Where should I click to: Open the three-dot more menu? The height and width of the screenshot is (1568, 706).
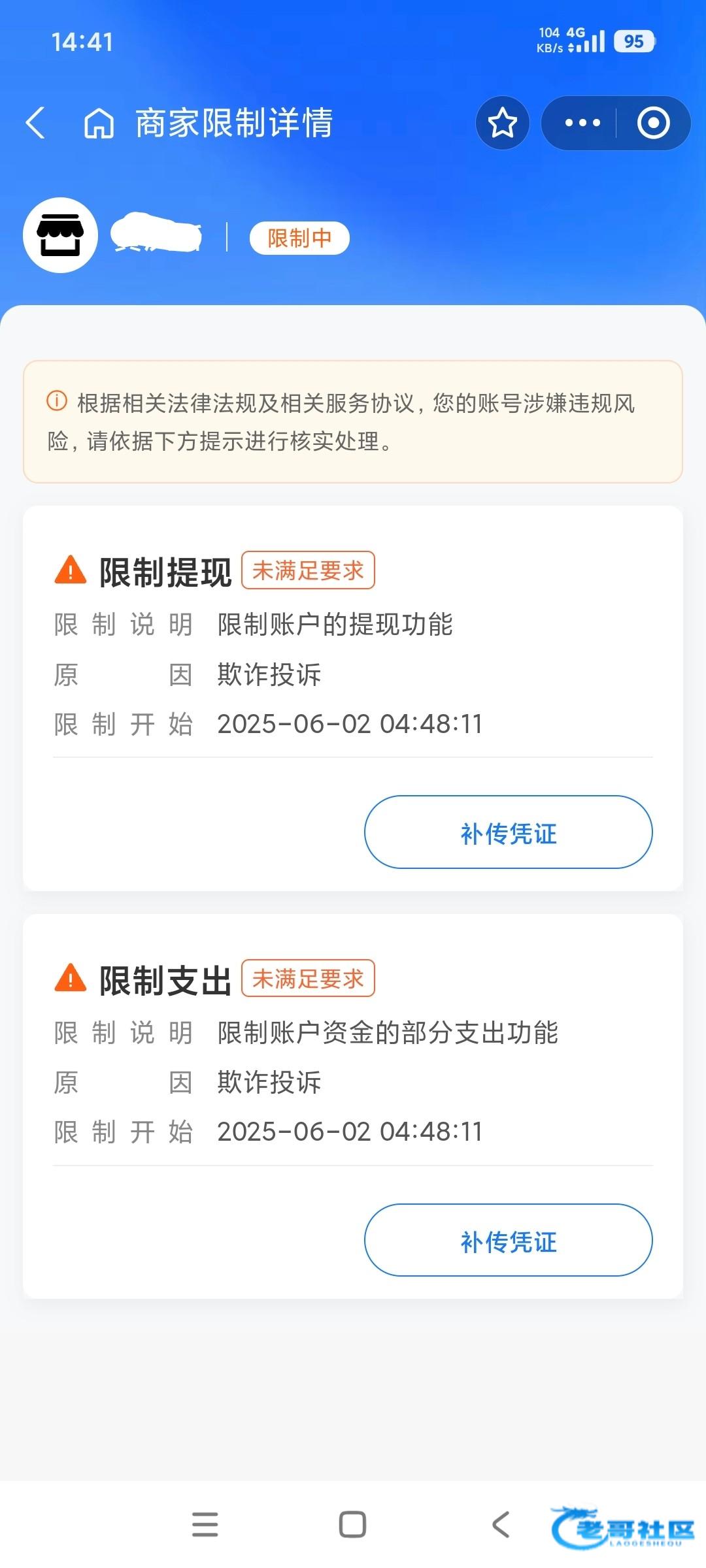[x=582, y=123]
